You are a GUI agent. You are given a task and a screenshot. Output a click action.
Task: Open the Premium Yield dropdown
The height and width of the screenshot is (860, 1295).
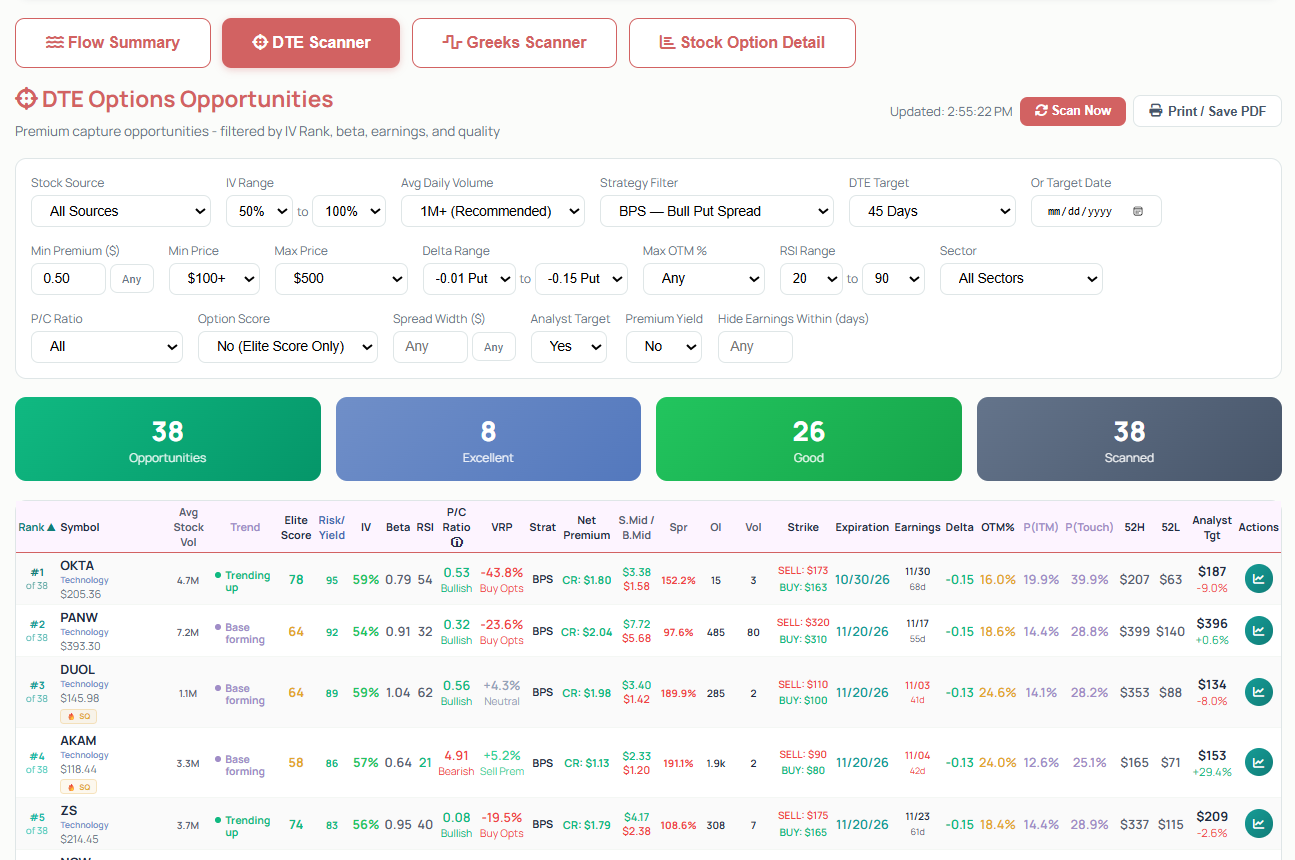click(664, 346)
